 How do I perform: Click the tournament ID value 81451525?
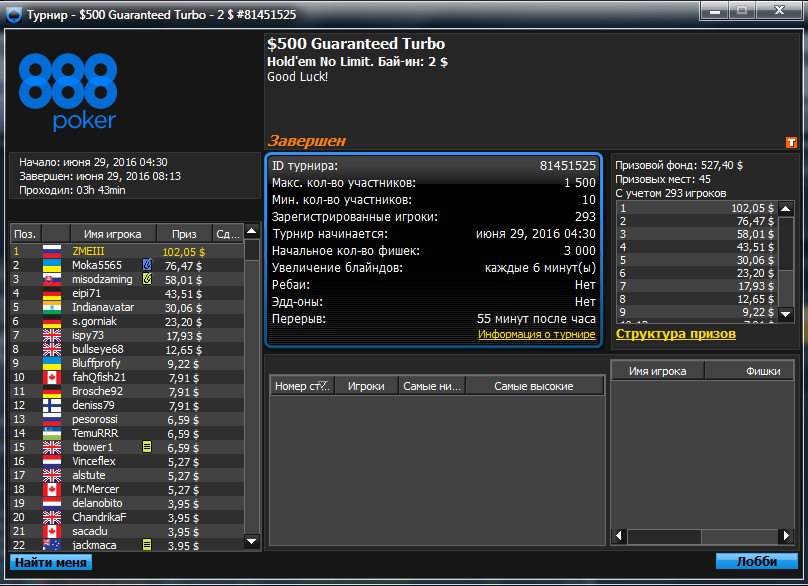pyautogui.click(x=567, y=165)
